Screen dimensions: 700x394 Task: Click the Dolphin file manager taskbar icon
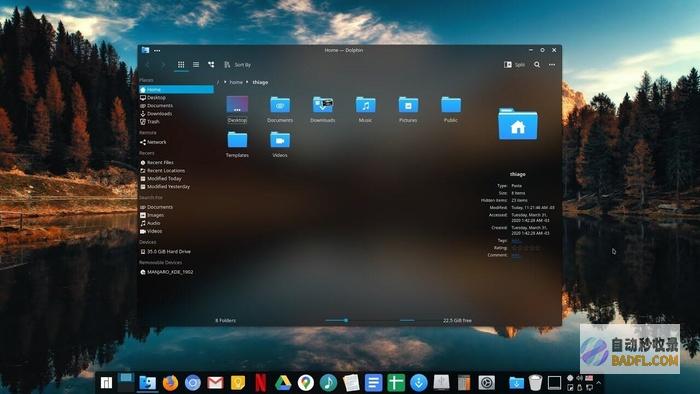147,383
